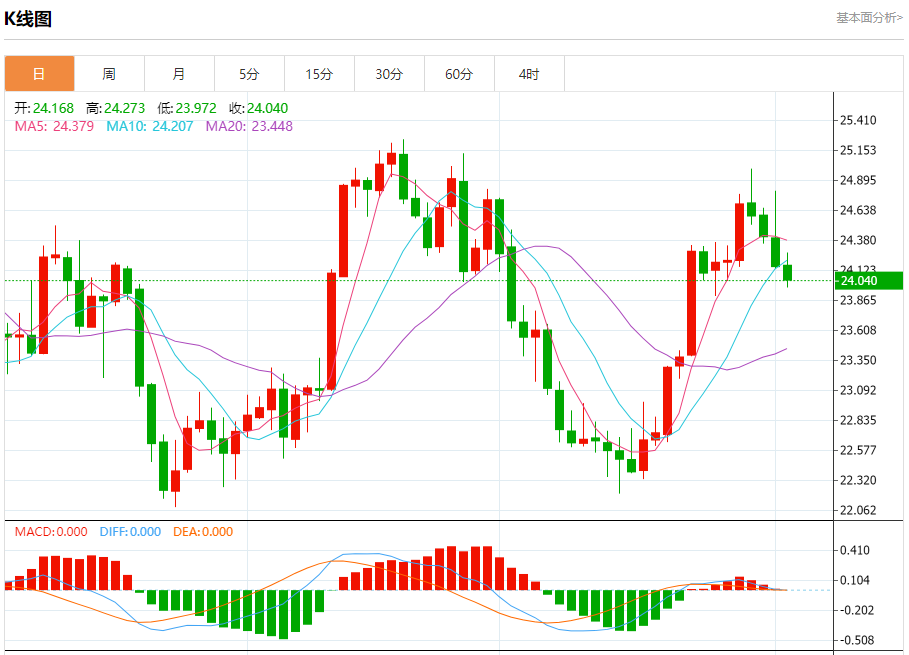Open the 30分 interval tab
This screenshot has width=909, height=655.
pos(389,74)
